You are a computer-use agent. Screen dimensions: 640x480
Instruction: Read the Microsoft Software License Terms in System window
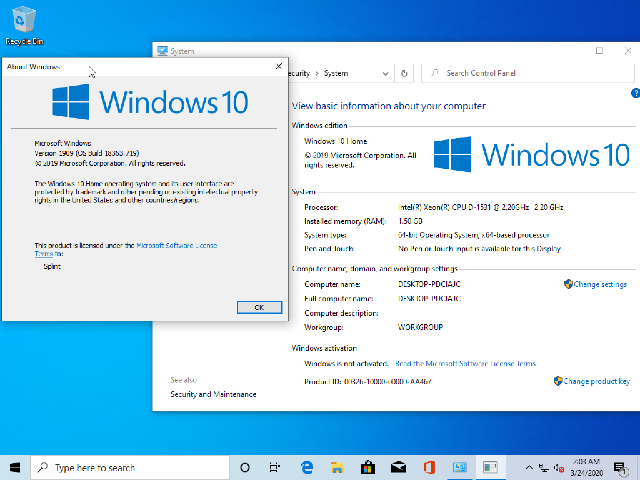click(x=465, y=363)
